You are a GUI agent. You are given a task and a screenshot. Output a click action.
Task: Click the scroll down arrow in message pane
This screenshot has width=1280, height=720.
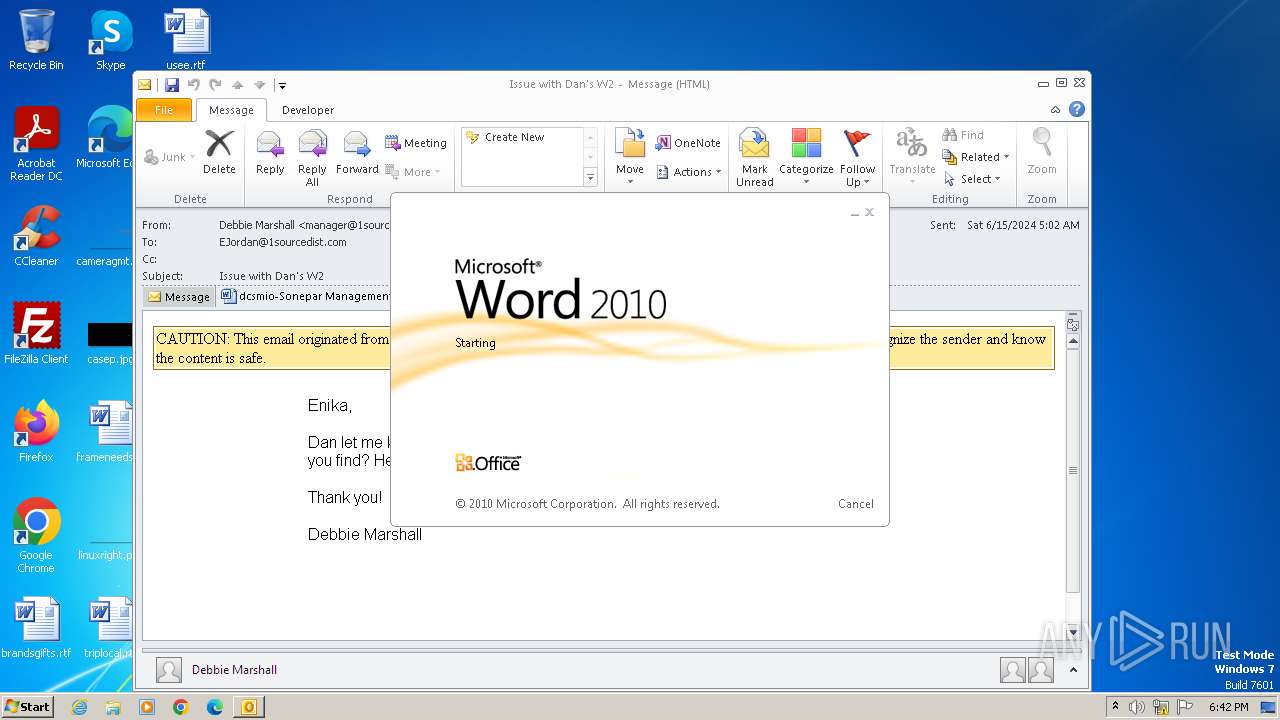pyautogui.click(x=1073, y=633)
